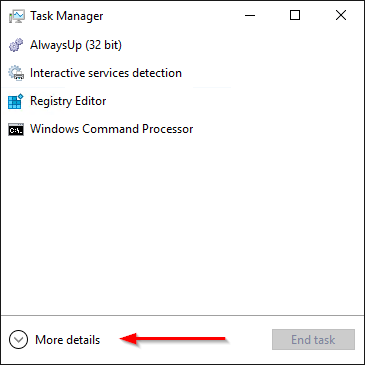Select AlwaysUp (32 bit) in the list
Screen dimensions: 365x365
(x=182, y=45)
